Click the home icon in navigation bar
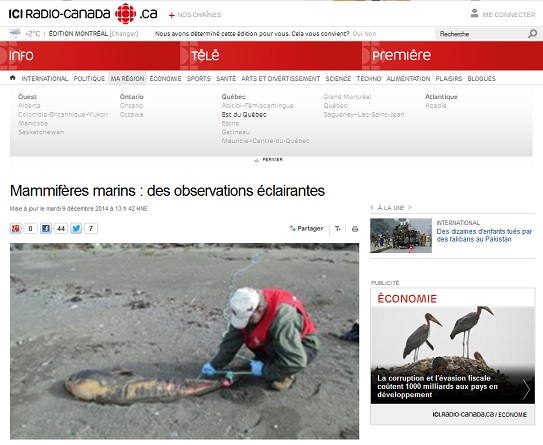This screenshot has width=543, height=445. click(x=13, y=78)
